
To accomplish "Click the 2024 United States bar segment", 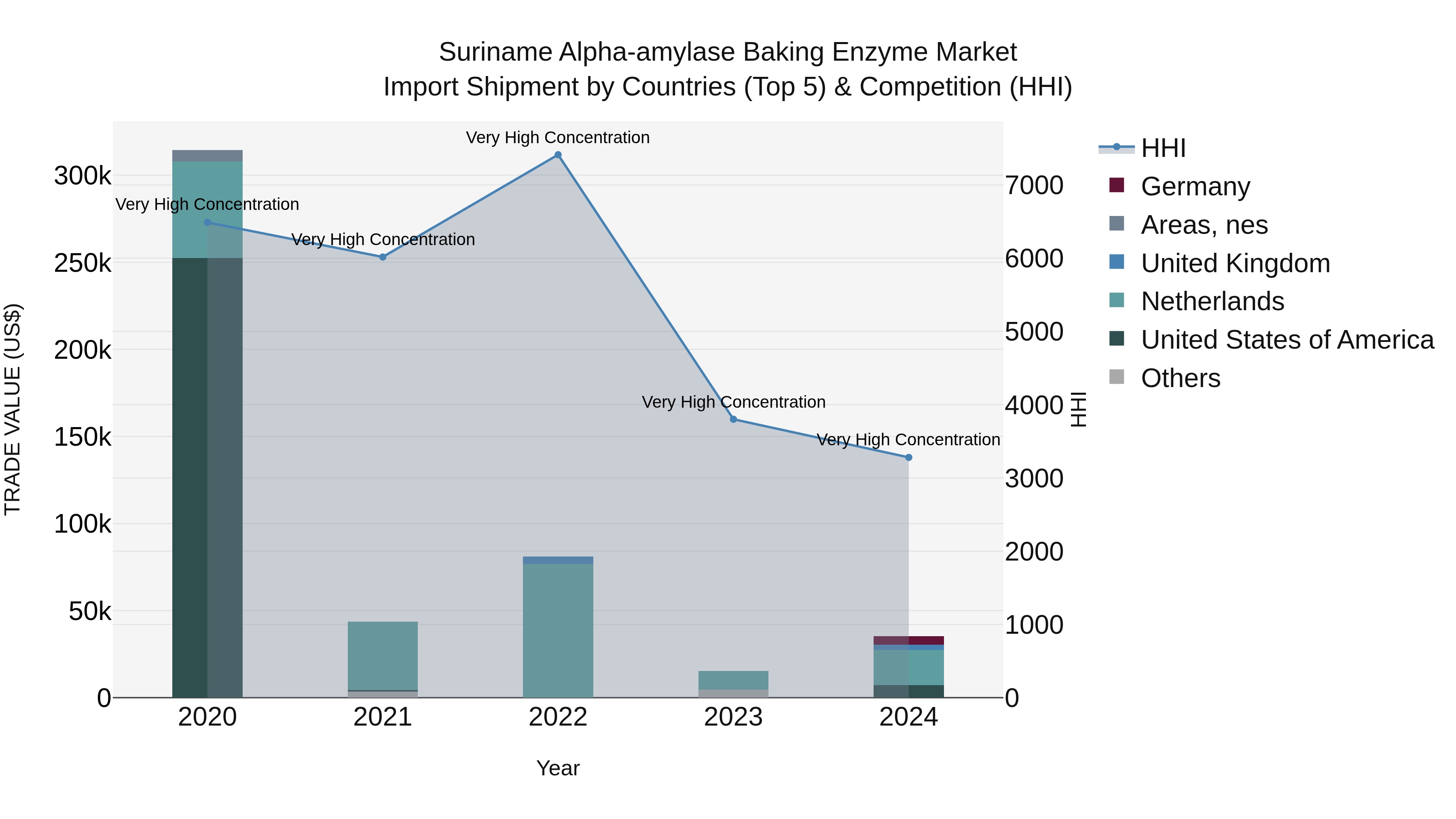I will click(x=908, y=691).
